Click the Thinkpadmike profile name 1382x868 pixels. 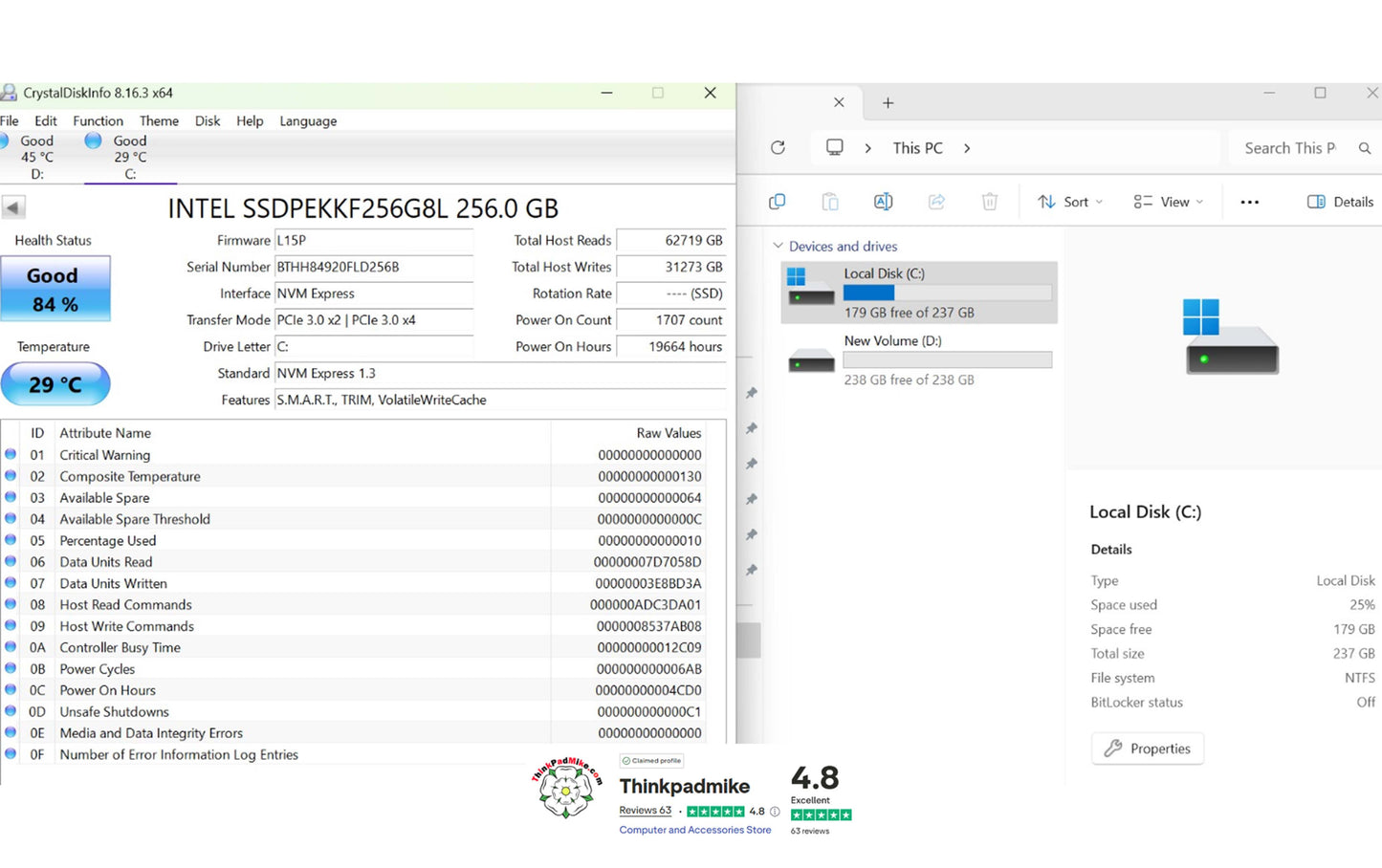(x=685, y=786)
